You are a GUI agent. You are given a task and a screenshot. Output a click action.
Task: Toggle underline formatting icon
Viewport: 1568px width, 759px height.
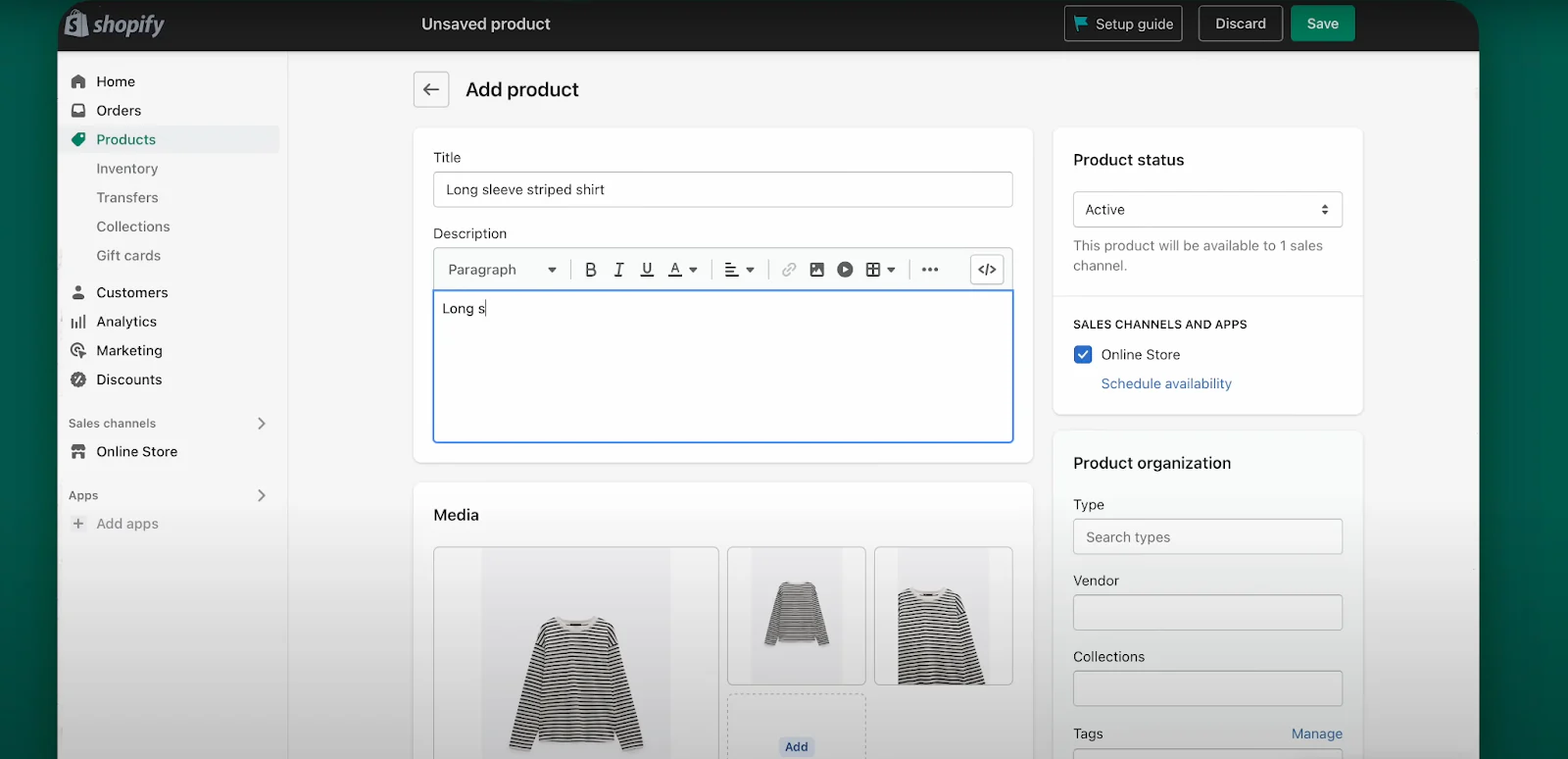(x=647, y=270)
